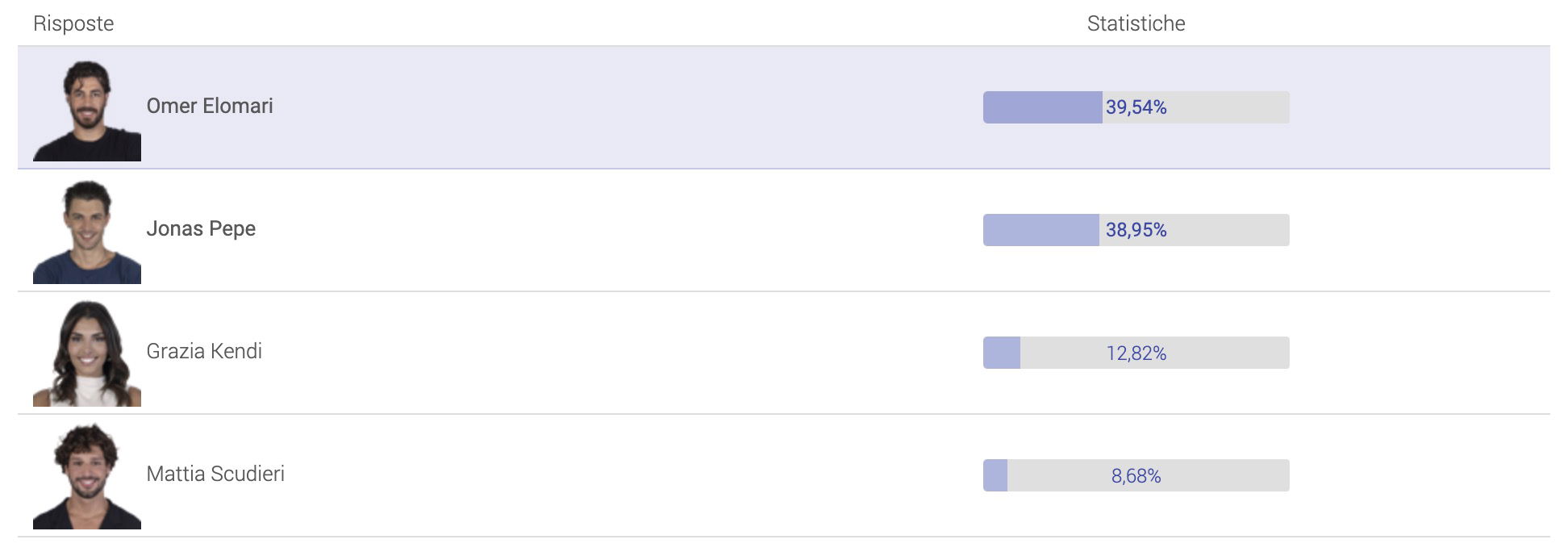This screenshot has height=552, width=1568.
Task: Click the filled part of Mattia Scudieri's bar
Action: (x=995, y=475)
